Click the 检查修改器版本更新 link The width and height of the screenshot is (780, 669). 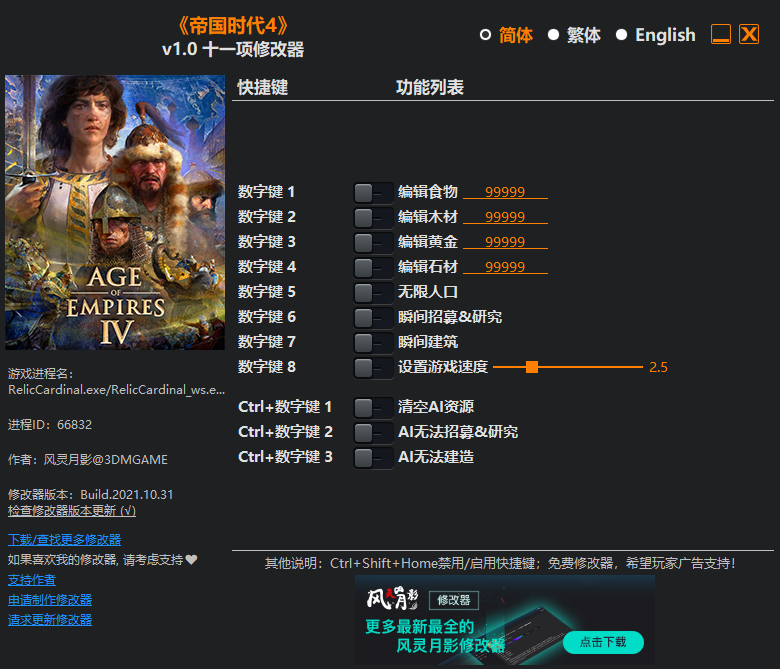click(72, 510)
